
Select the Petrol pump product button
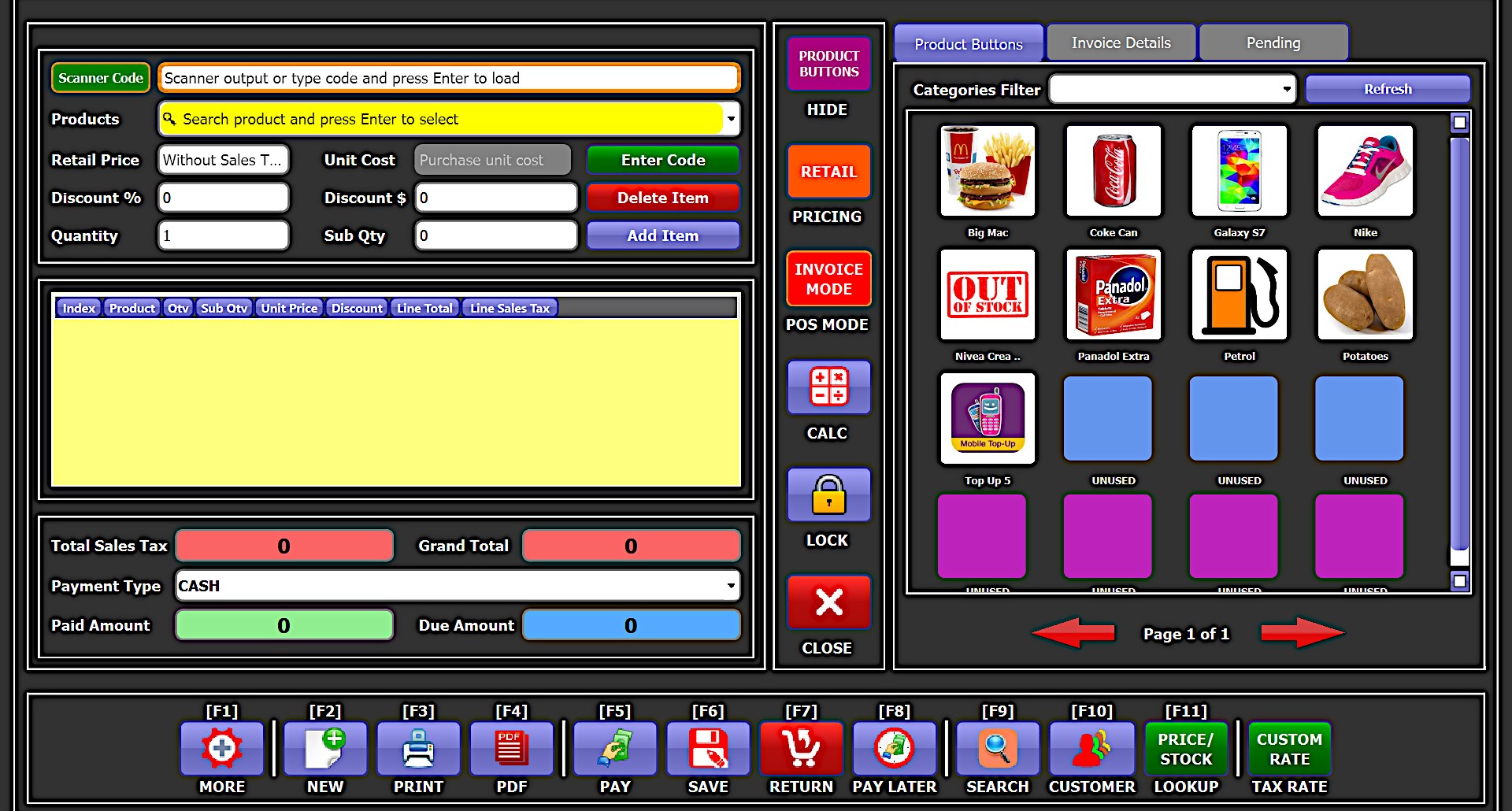coord(1240,294)
